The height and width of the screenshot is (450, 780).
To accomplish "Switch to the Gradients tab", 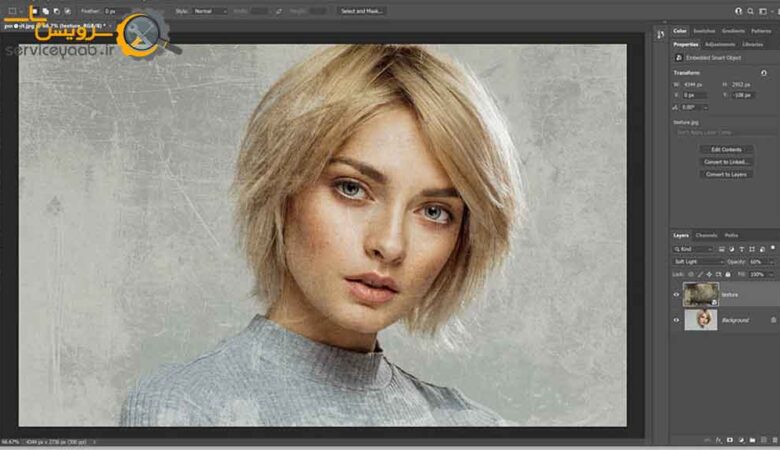I will (733, 31).
